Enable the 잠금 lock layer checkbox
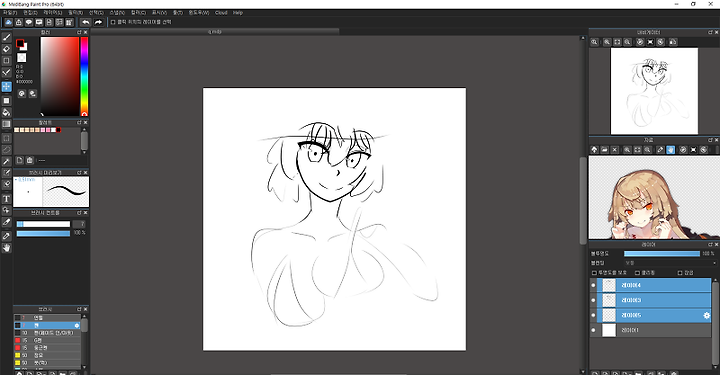This screenshot has width=720, height=375. tap(680, 273)
